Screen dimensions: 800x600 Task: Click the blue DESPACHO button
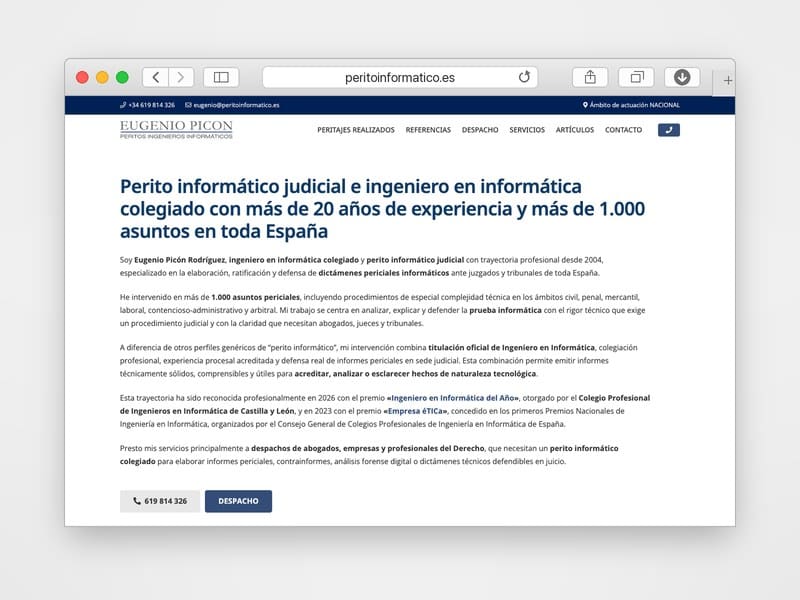point(238,501)
